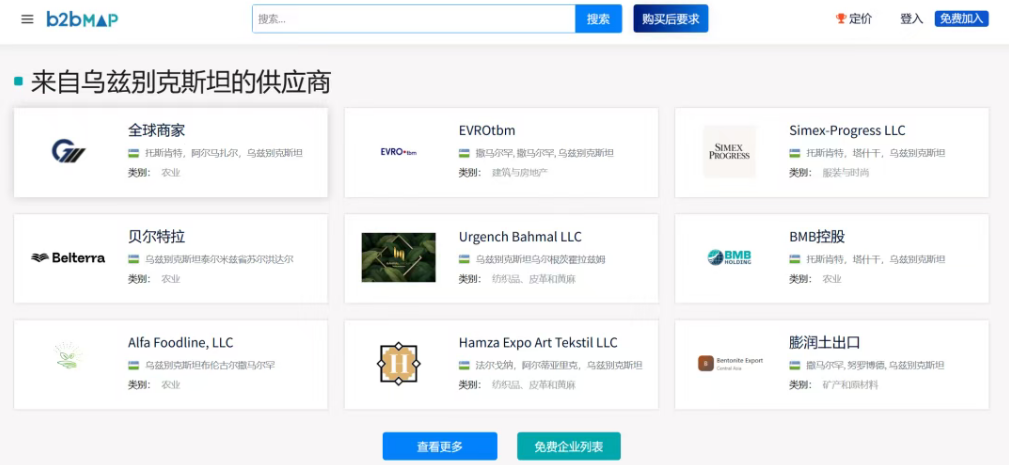
Task: Click flag icon in 膨润土出口 card
Action: point(795,365)
